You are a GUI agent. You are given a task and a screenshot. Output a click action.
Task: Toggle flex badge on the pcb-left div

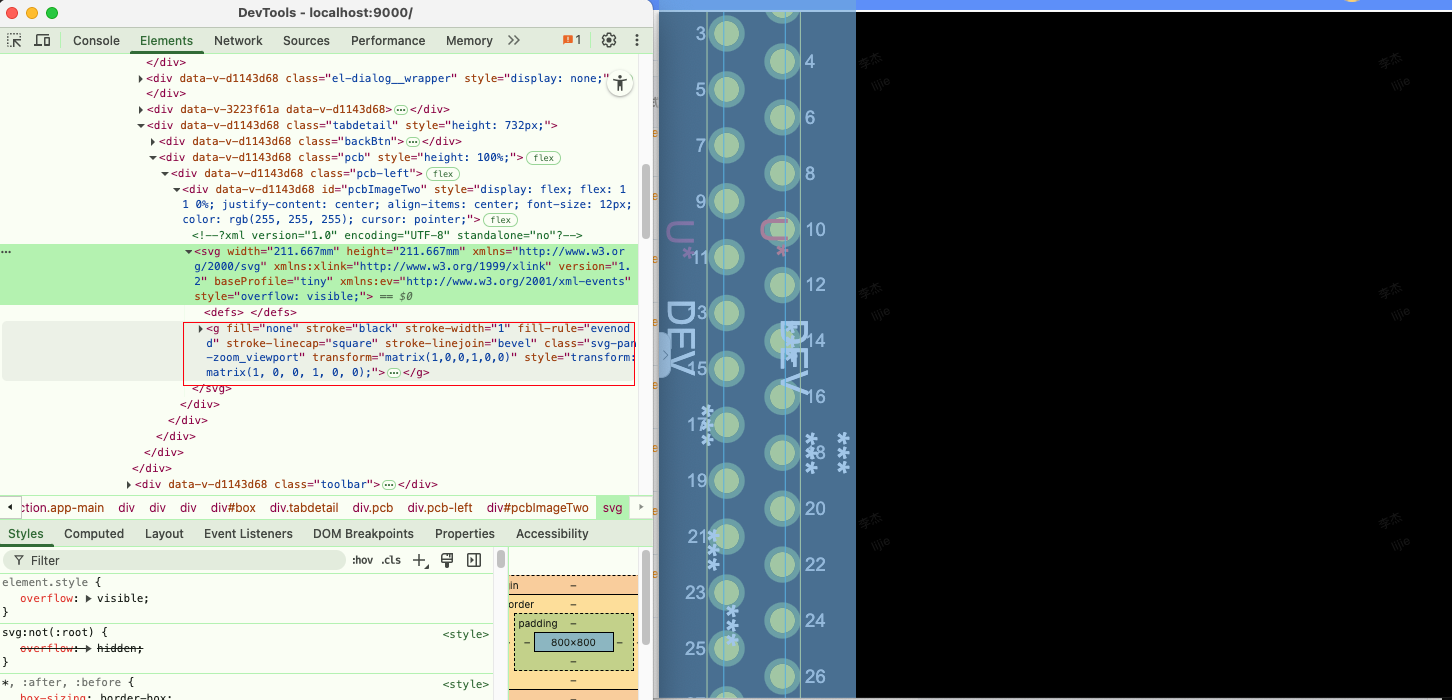[443, 173]
